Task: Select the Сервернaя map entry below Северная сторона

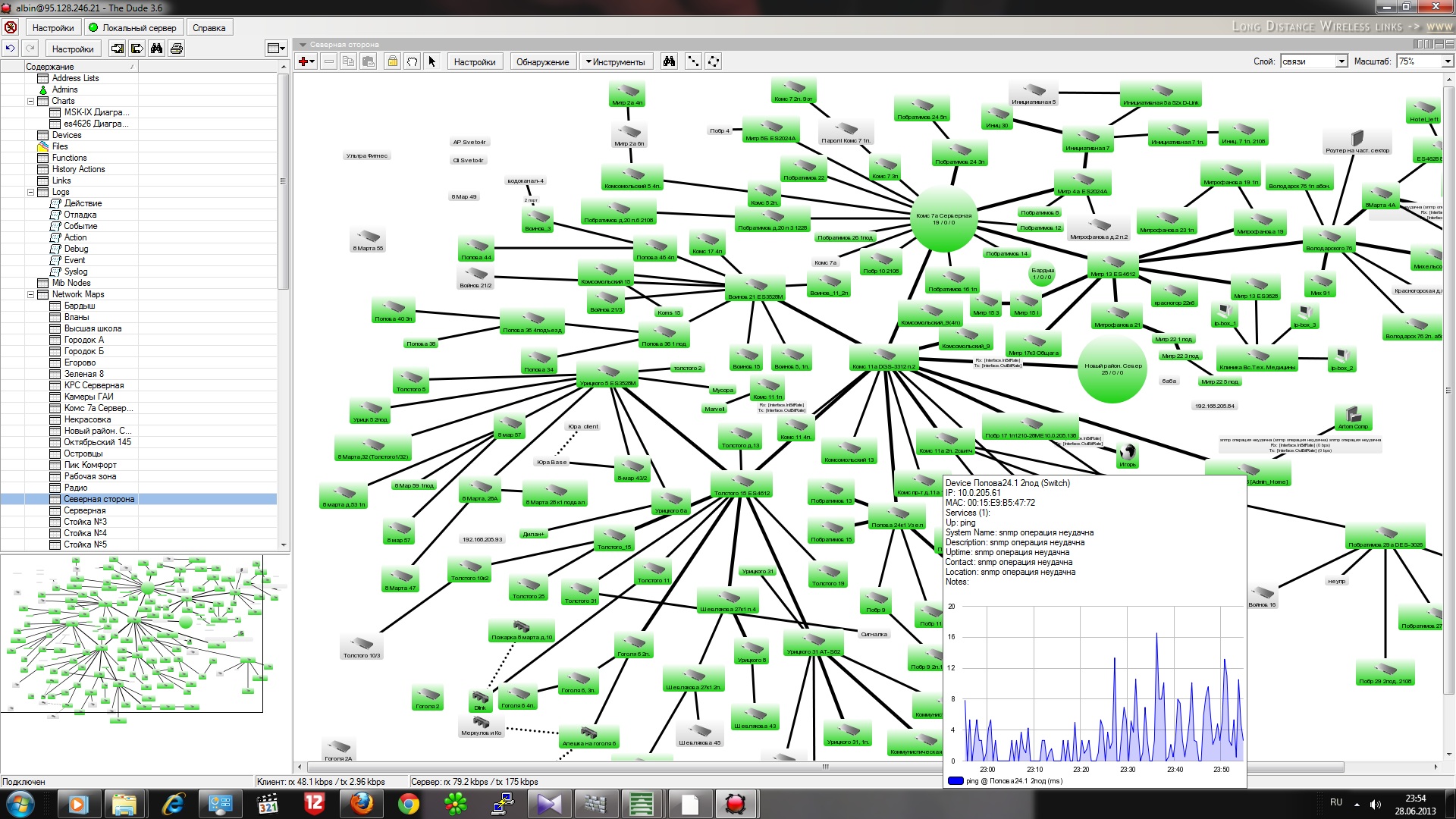Action: click(x=85, y=510)
